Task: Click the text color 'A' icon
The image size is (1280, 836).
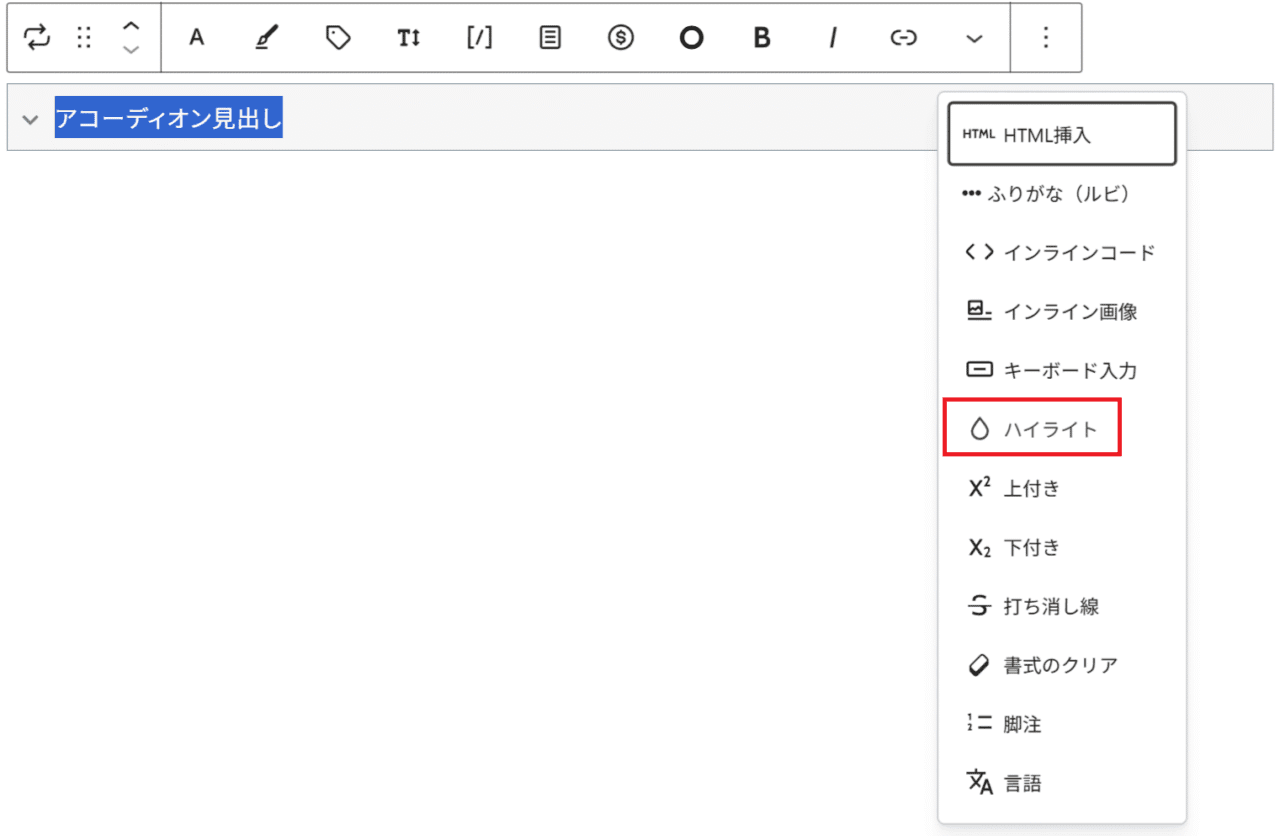Action: click(x=197, y=38)
